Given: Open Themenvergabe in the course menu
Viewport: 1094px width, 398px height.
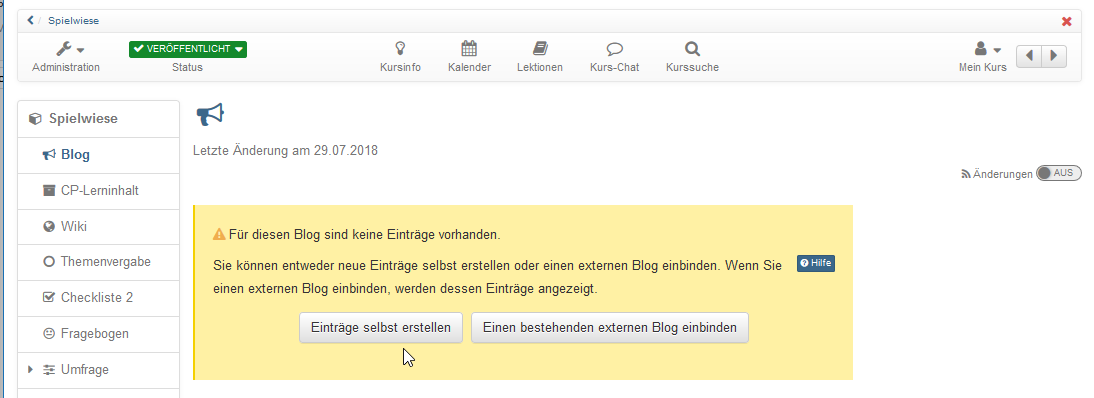Looking at the screenshot, I should [98, 262].
